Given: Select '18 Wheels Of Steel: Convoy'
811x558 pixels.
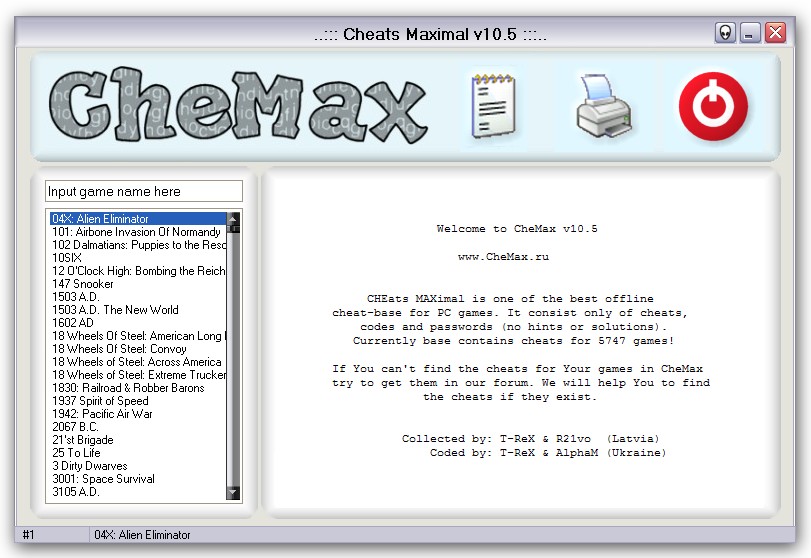Looking at the screenshot, I should tap(138, 349).
